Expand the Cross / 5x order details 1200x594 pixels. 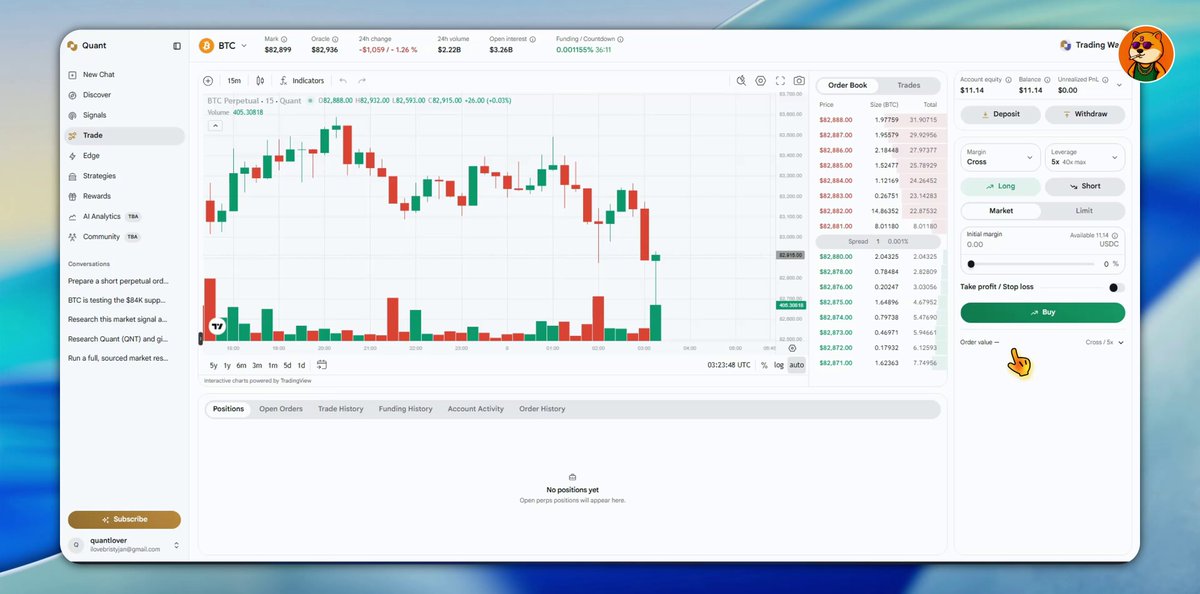(1105, 342)
